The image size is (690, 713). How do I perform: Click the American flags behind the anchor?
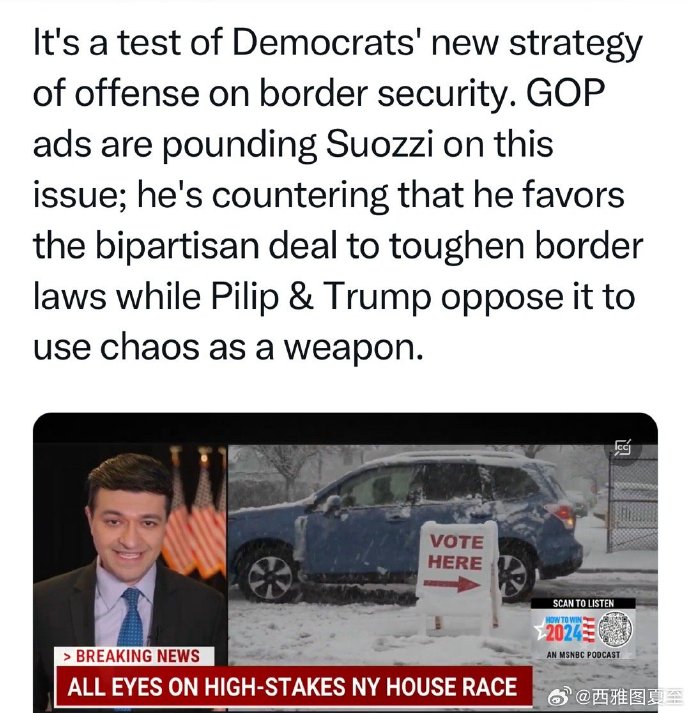pos(196,514)
